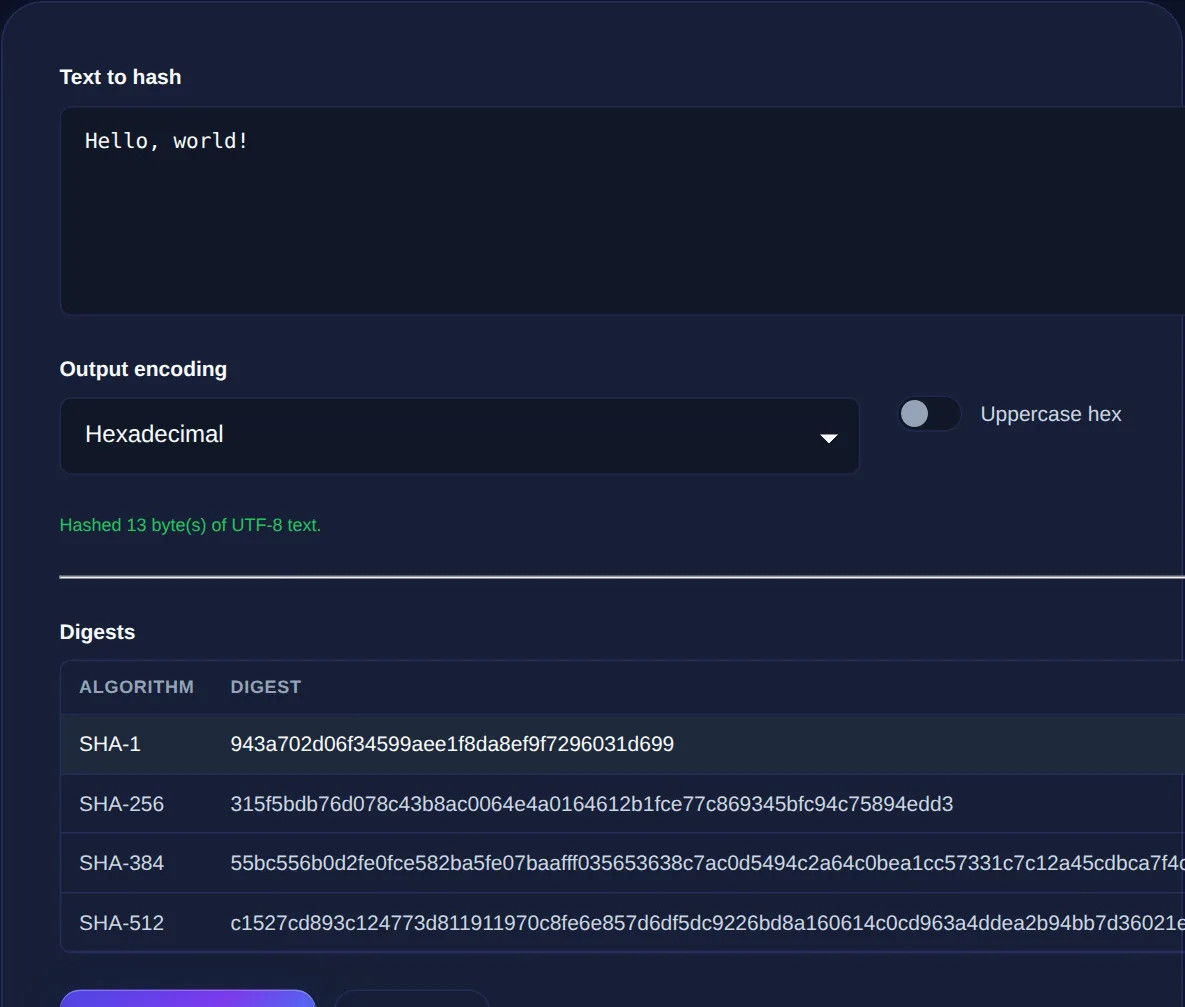Select the SHA-256 algorithm cell
The width and height of the screenshot is (1185, 1007).
122,804
